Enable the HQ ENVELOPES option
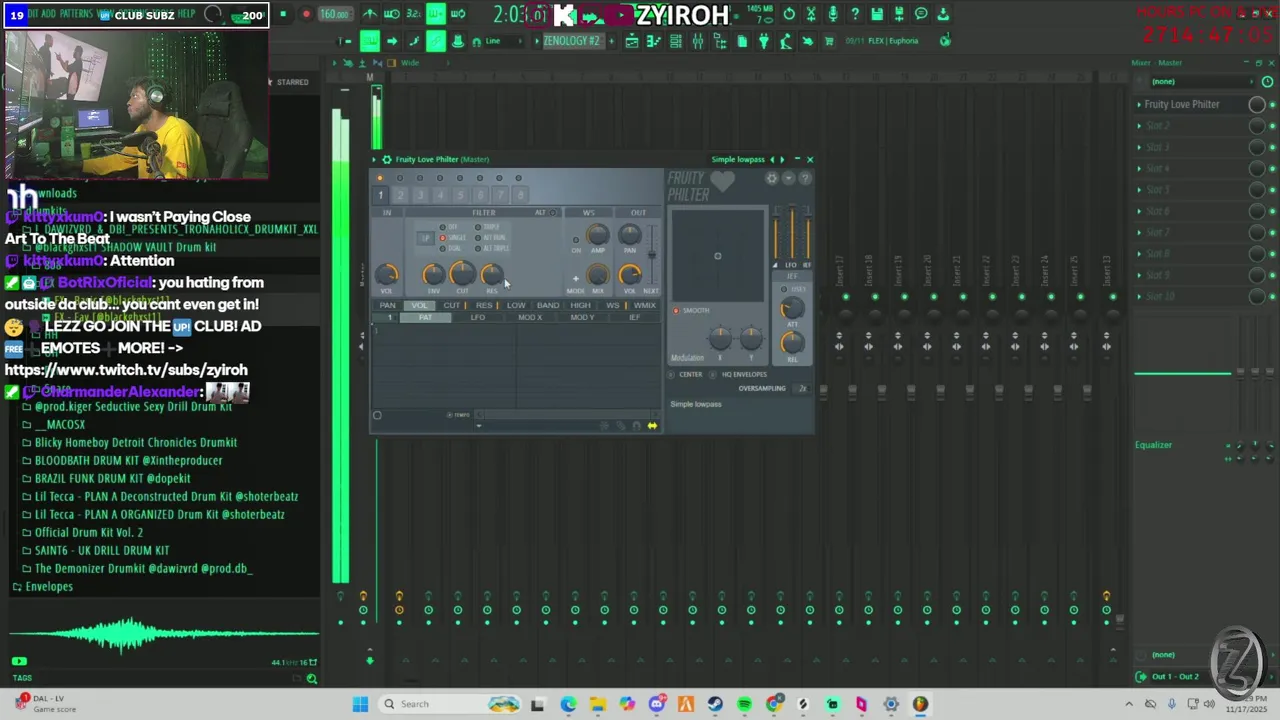Viewport: 1280px width, 720px height. [712, 375]
